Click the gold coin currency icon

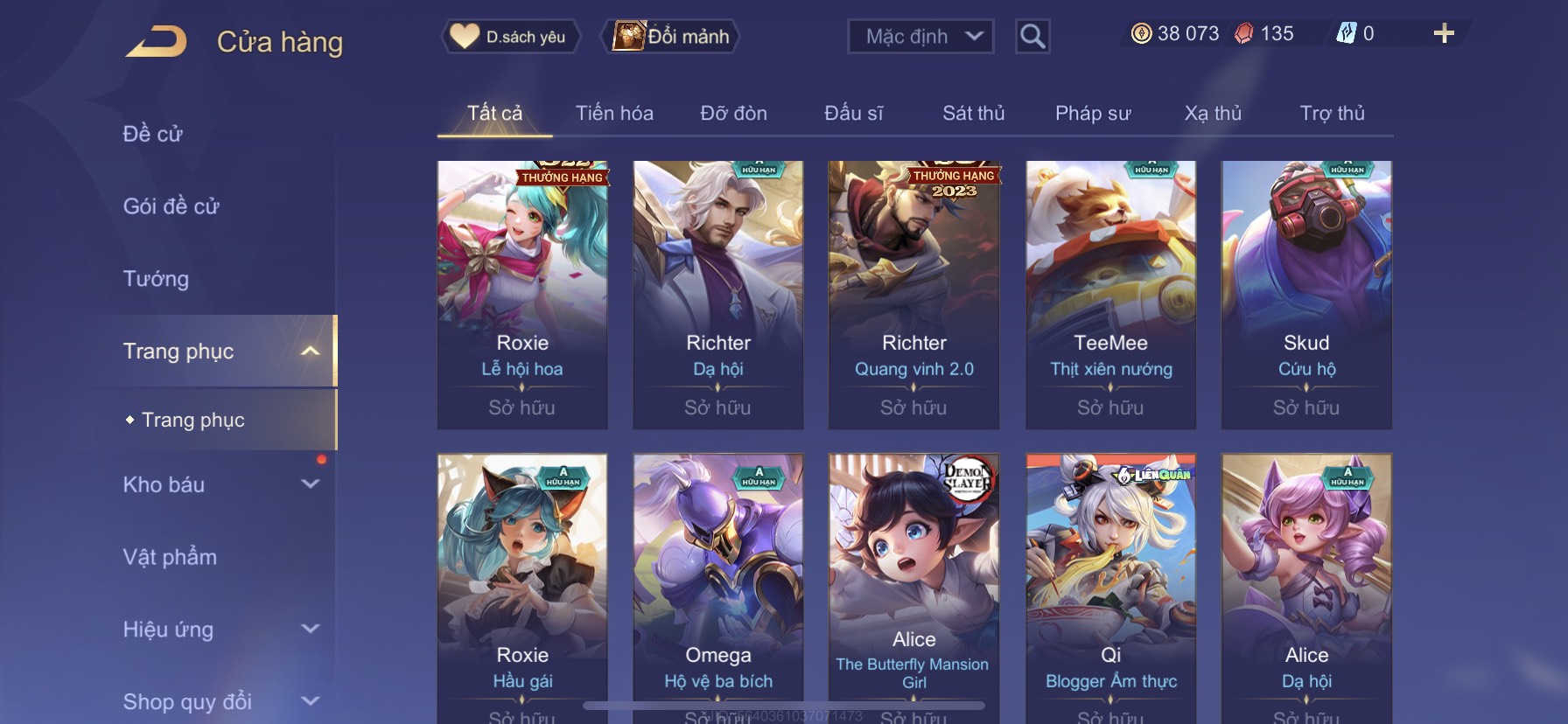click(x=1141, y=33)
